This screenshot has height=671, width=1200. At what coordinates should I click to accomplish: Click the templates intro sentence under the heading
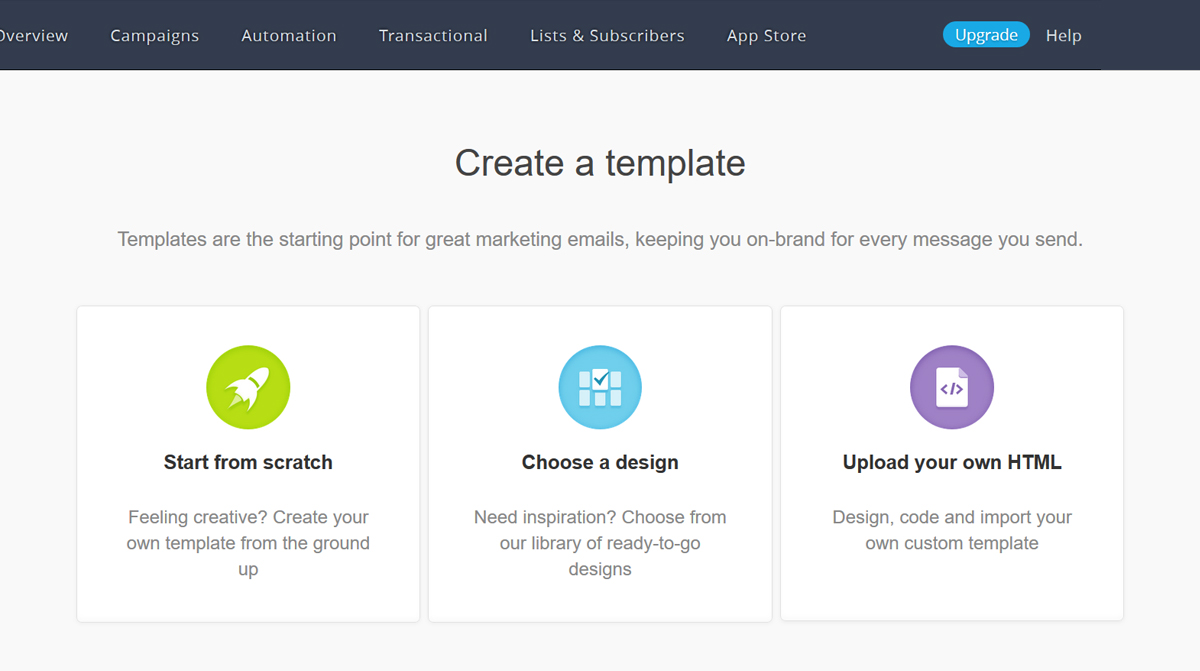click(x=600, y=240)
